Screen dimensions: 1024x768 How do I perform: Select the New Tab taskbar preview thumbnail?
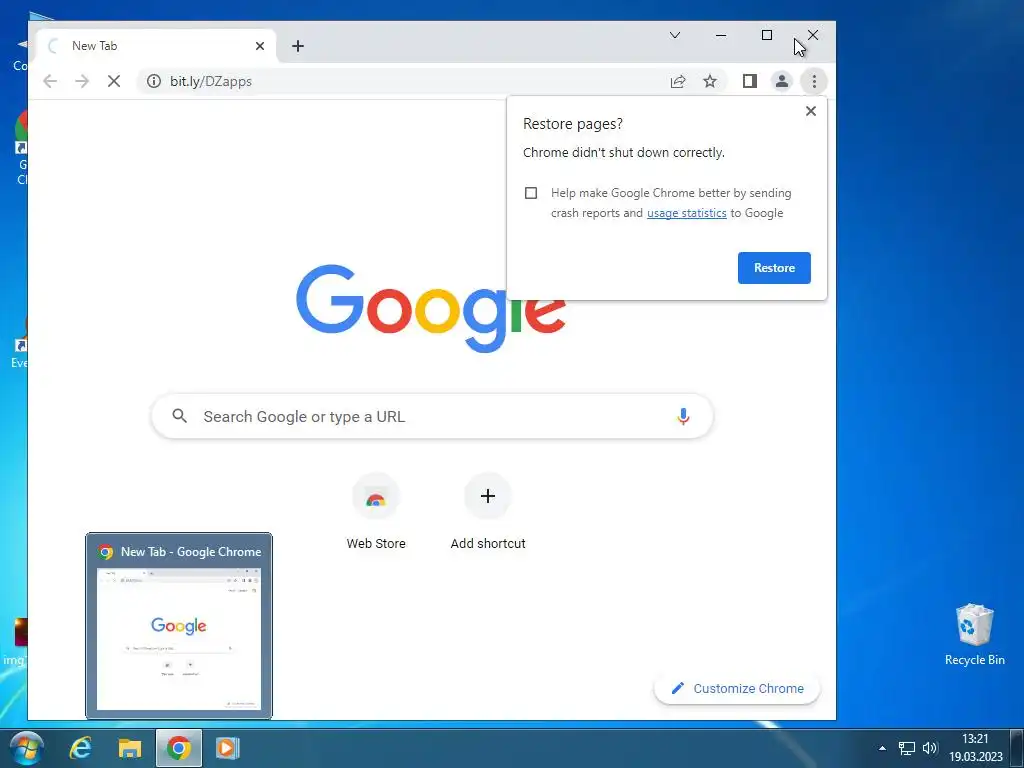click(179, 626)
